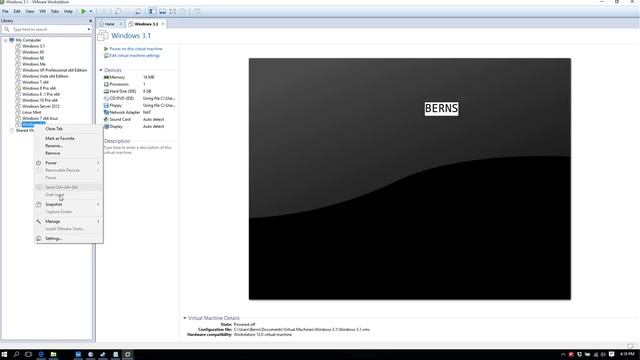Open Edge browser from taskbar

point(41,354)
